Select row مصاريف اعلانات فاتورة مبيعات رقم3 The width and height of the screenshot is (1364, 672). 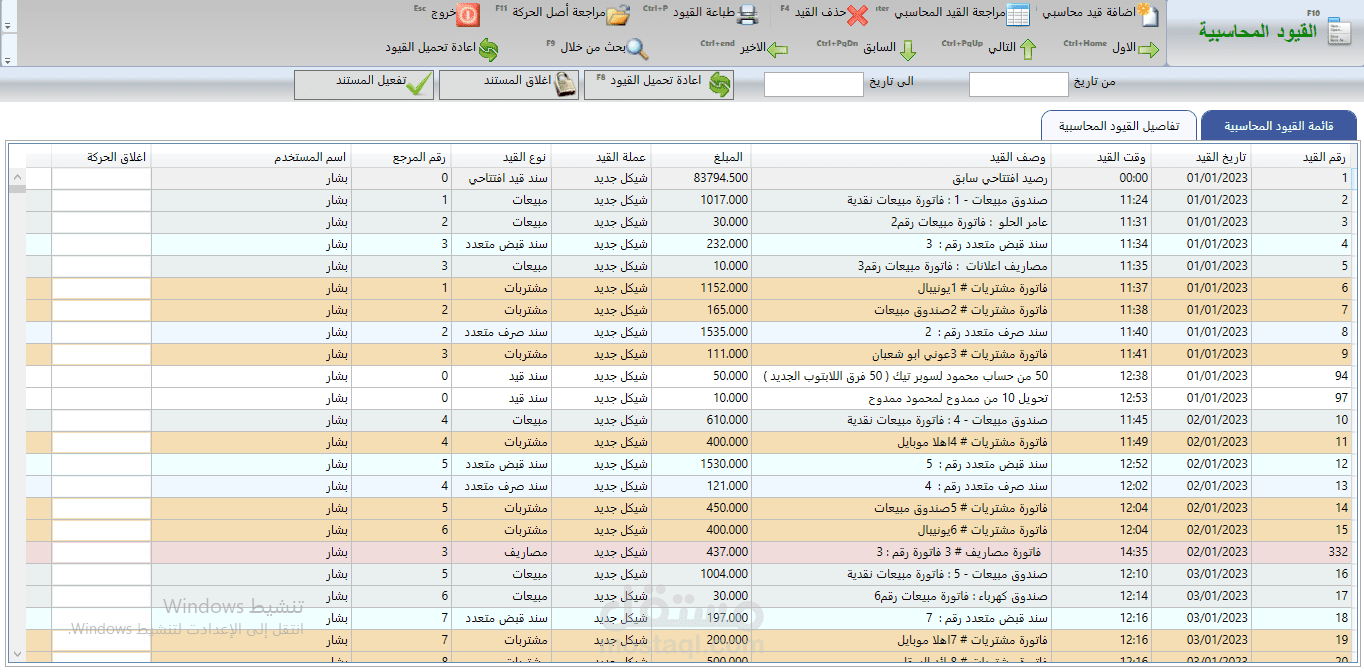tap(688, 266)
